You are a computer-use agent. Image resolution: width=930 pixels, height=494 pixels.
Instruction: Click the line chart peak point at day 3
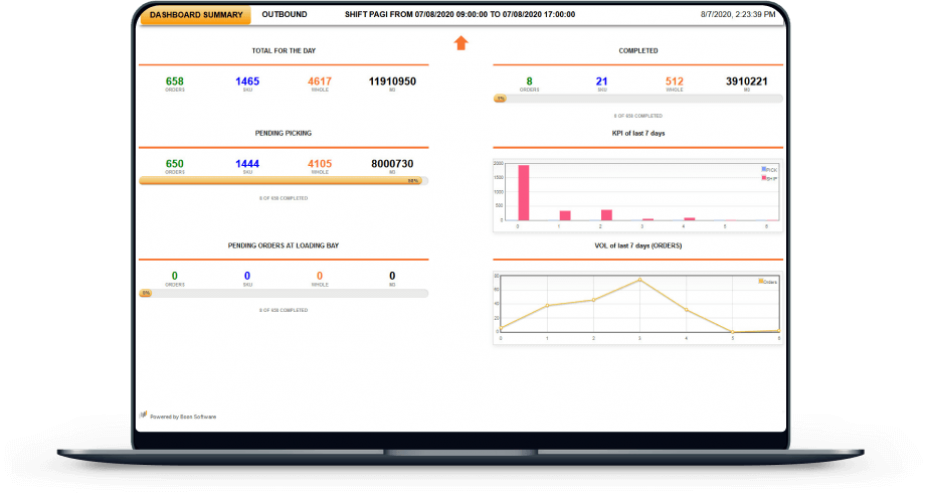pyautogui.click(x=639, y=280)
